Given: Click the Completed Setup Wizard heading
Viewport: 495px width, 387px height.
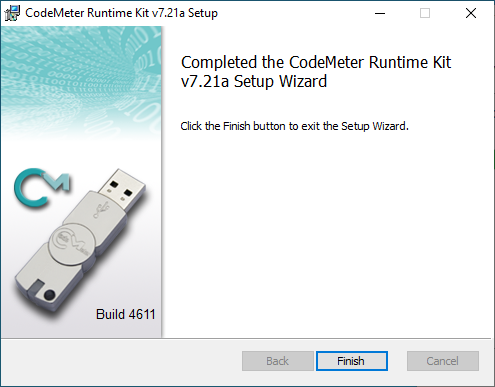Looking at the screenshot, I should point(316,72).
